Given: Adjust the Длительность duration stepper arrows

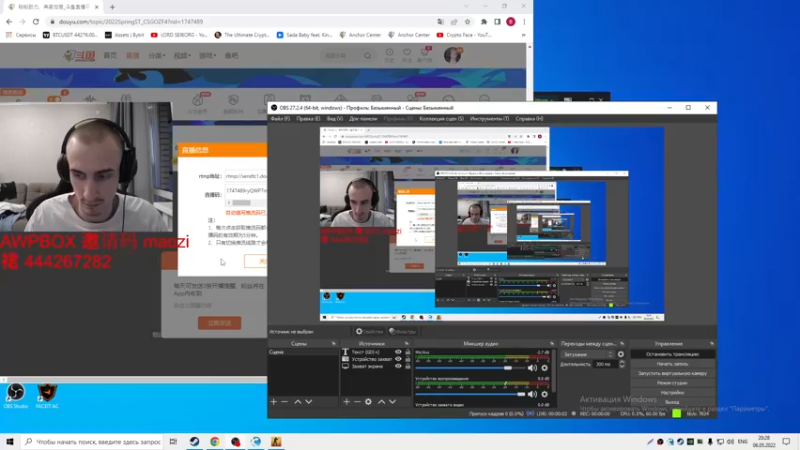Looking at the screenshot, I should [621, 364].
